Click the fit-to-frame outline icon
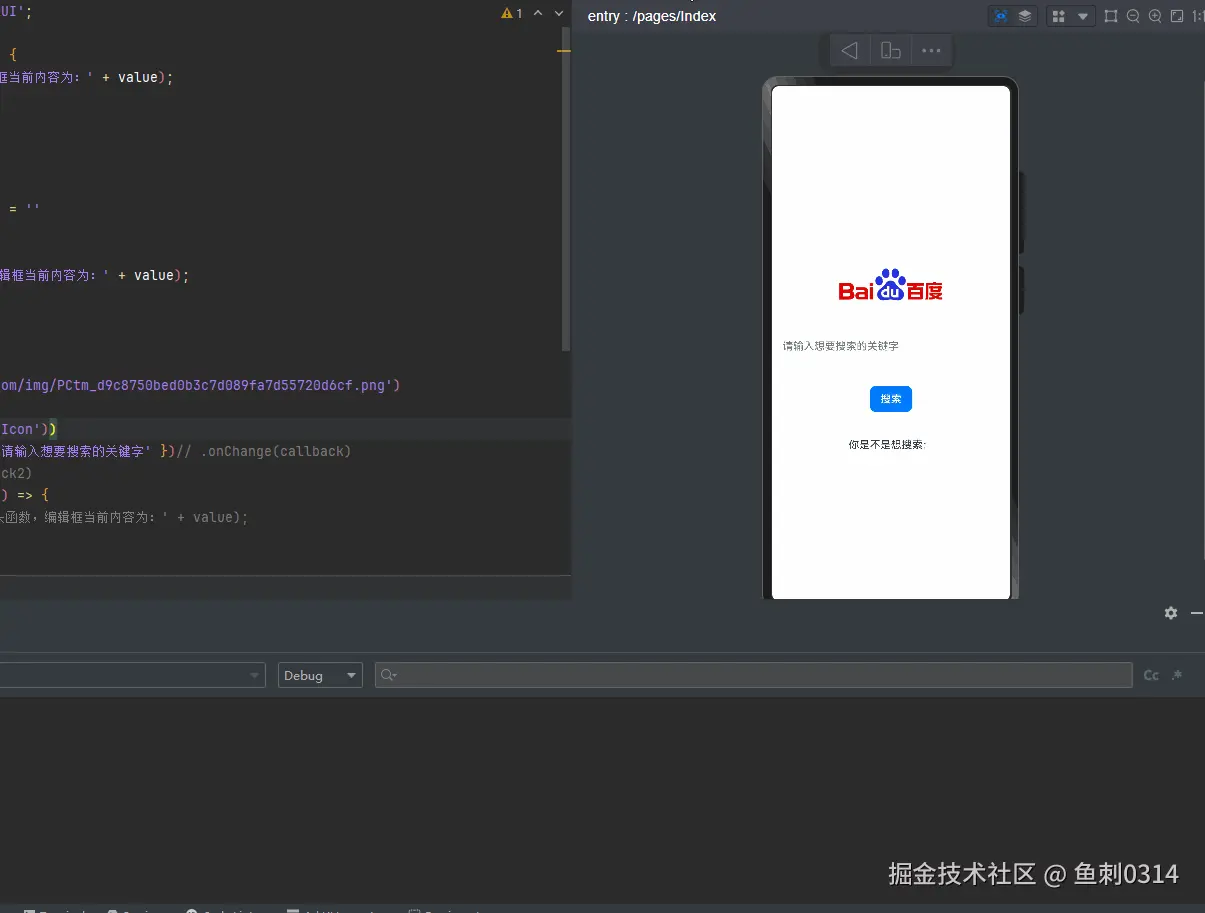Screen dimensions: 1205x913 tap(1111, 16)
